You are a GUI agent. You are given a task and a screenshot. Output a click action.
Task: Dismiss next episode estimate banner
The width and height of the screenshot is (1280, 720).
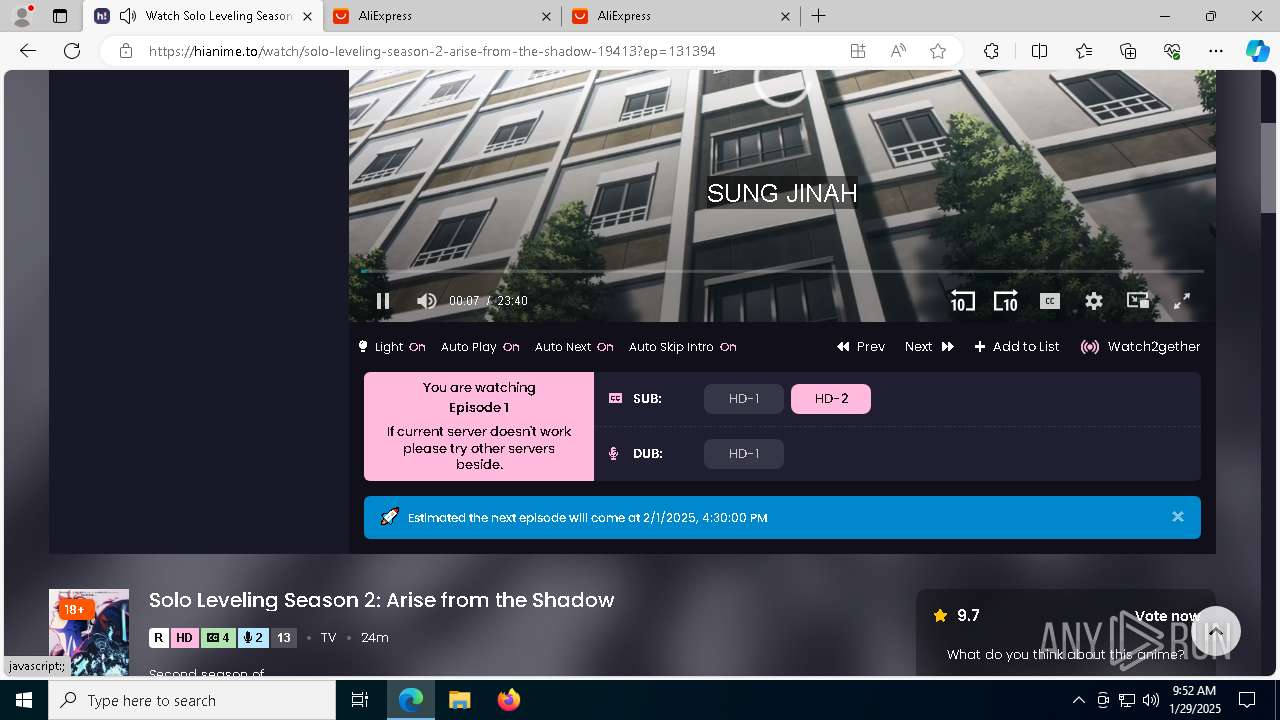(x=1178, y=517)
